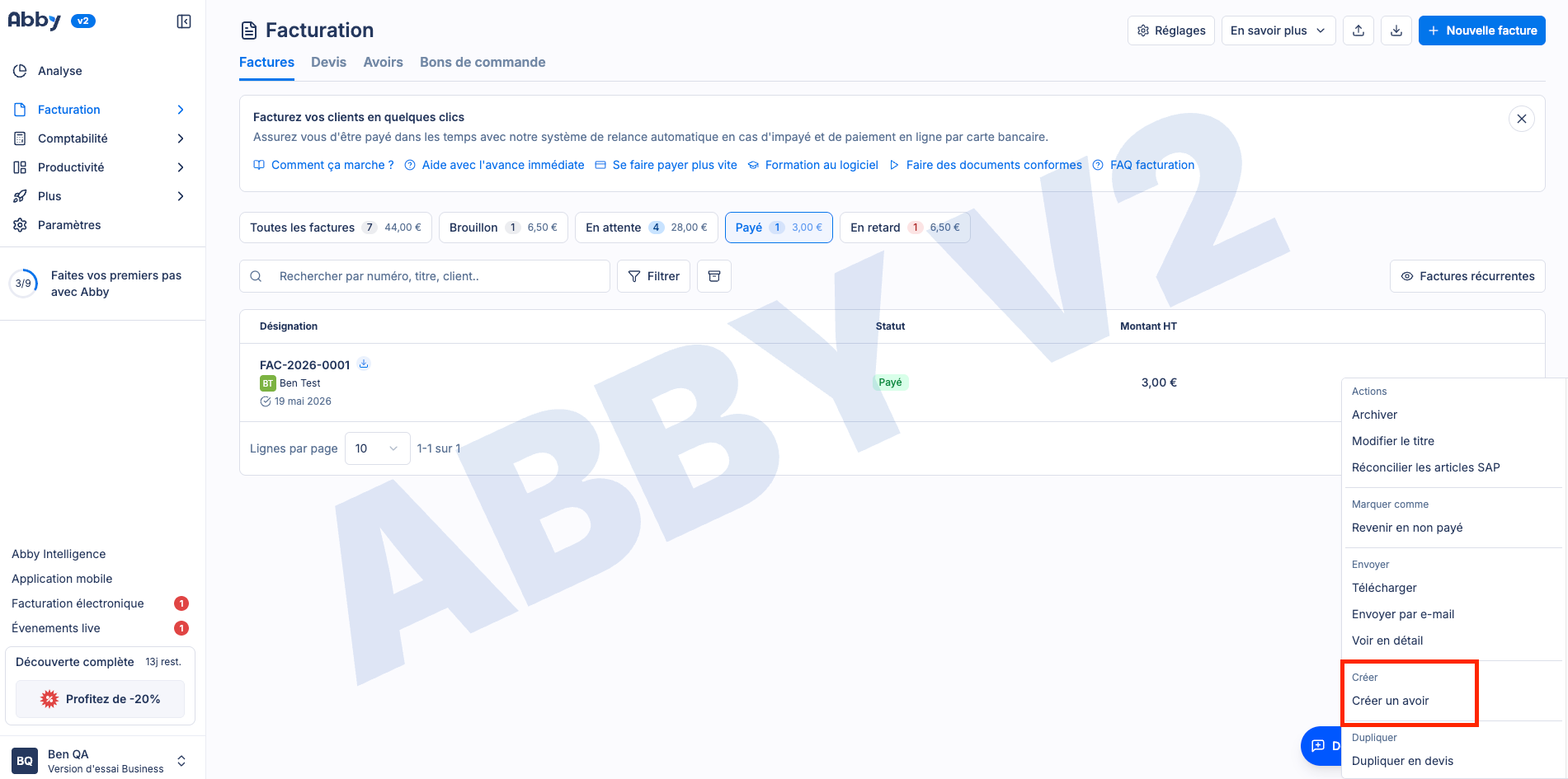
Task: Open the En savoir plus dropdown
Action: 1278,31
